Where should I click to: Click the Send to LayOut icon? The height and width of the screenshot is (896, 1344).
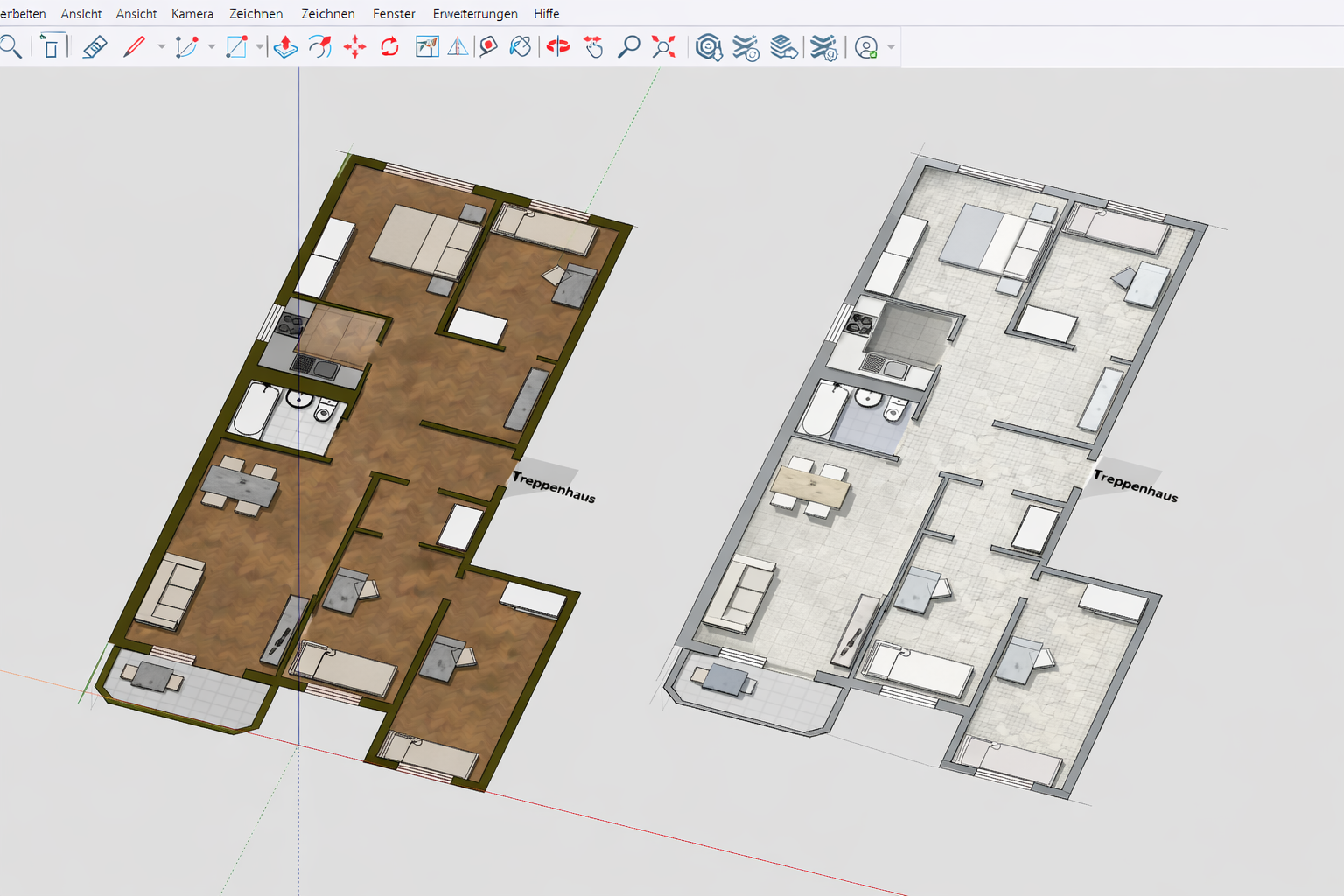coord(784,47)
